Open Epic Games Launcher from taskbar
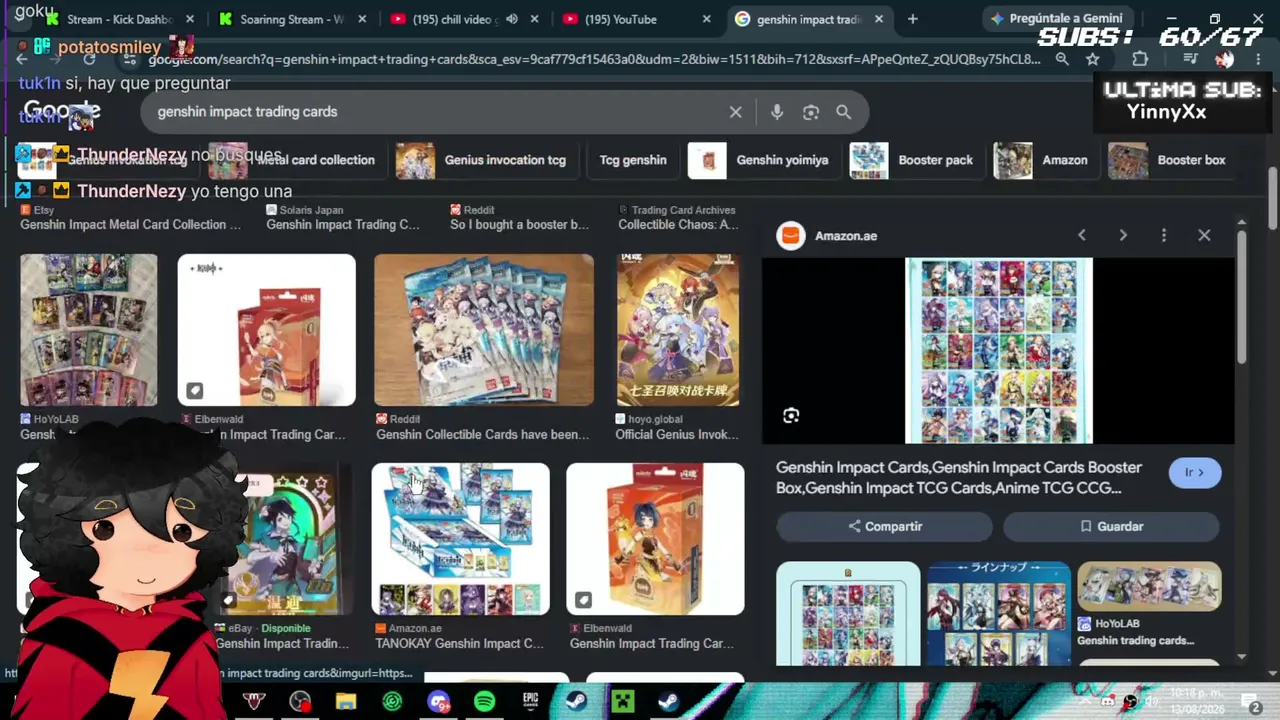The width and height of the screenshot is (1280, 720). point(530,702)
